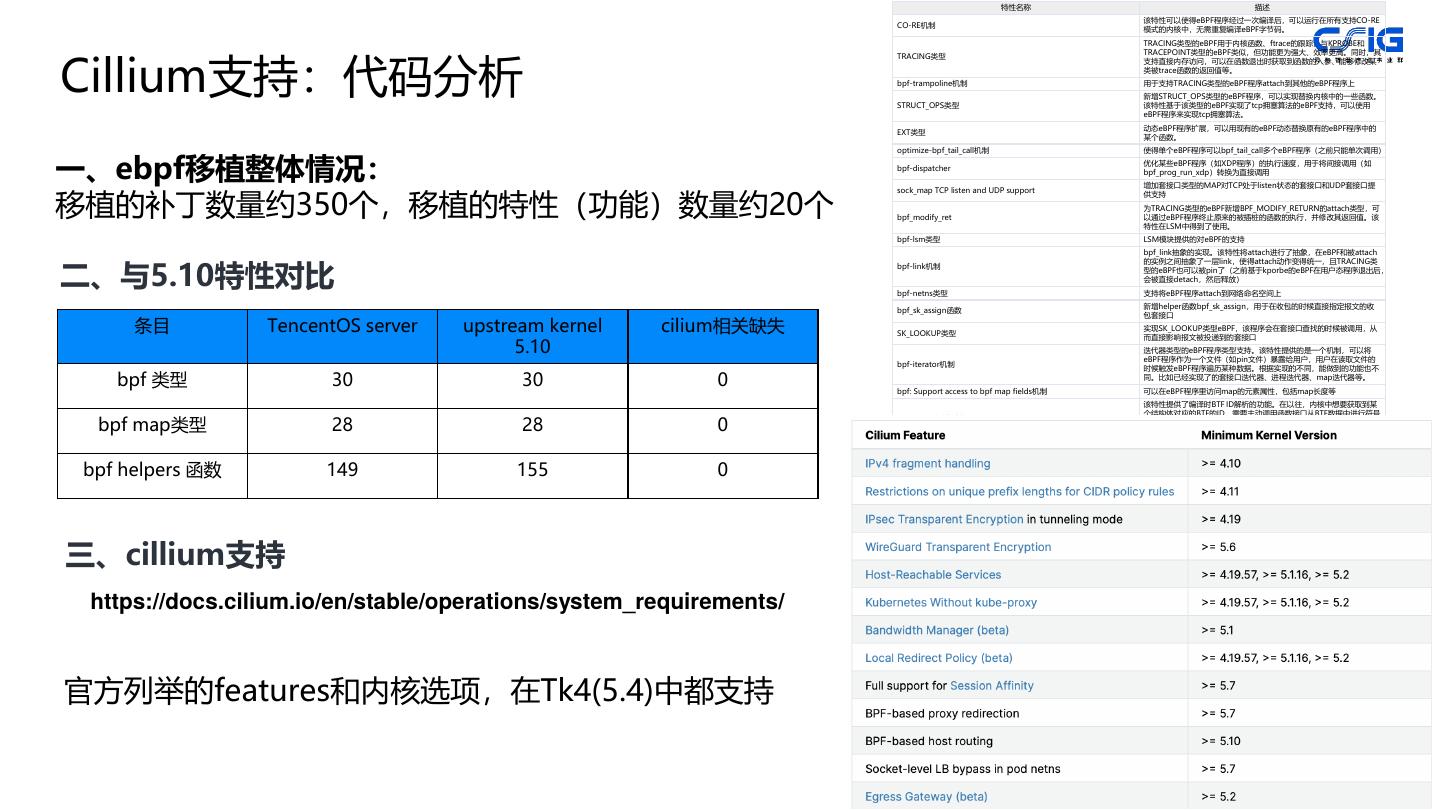
Task: Open the Session Affinity link
Action: (992, 686)
